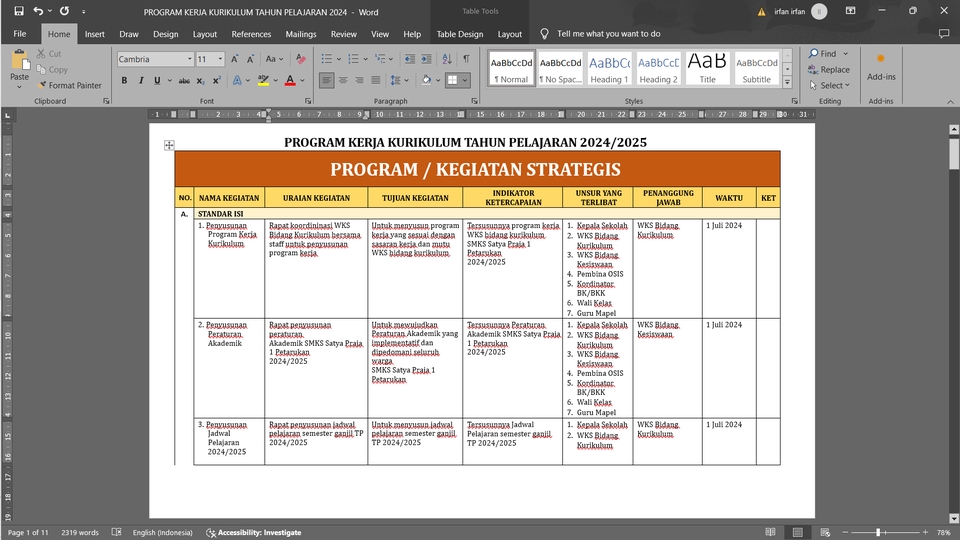Expand the Styles gallery

(x=787, y=82)
